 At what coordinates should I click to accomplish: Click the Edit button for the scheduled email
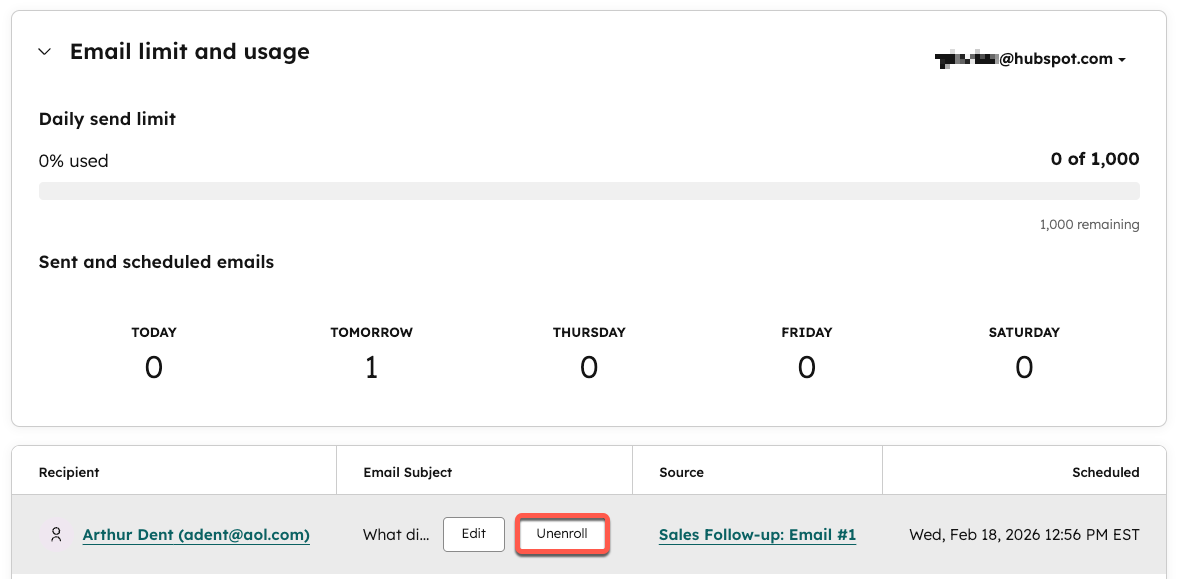[x=474, y=534]
